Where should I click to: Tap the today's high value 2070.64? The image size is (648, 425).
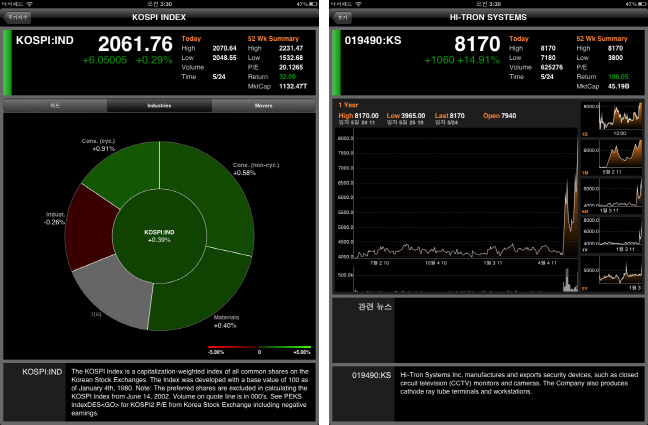point(224,48)
